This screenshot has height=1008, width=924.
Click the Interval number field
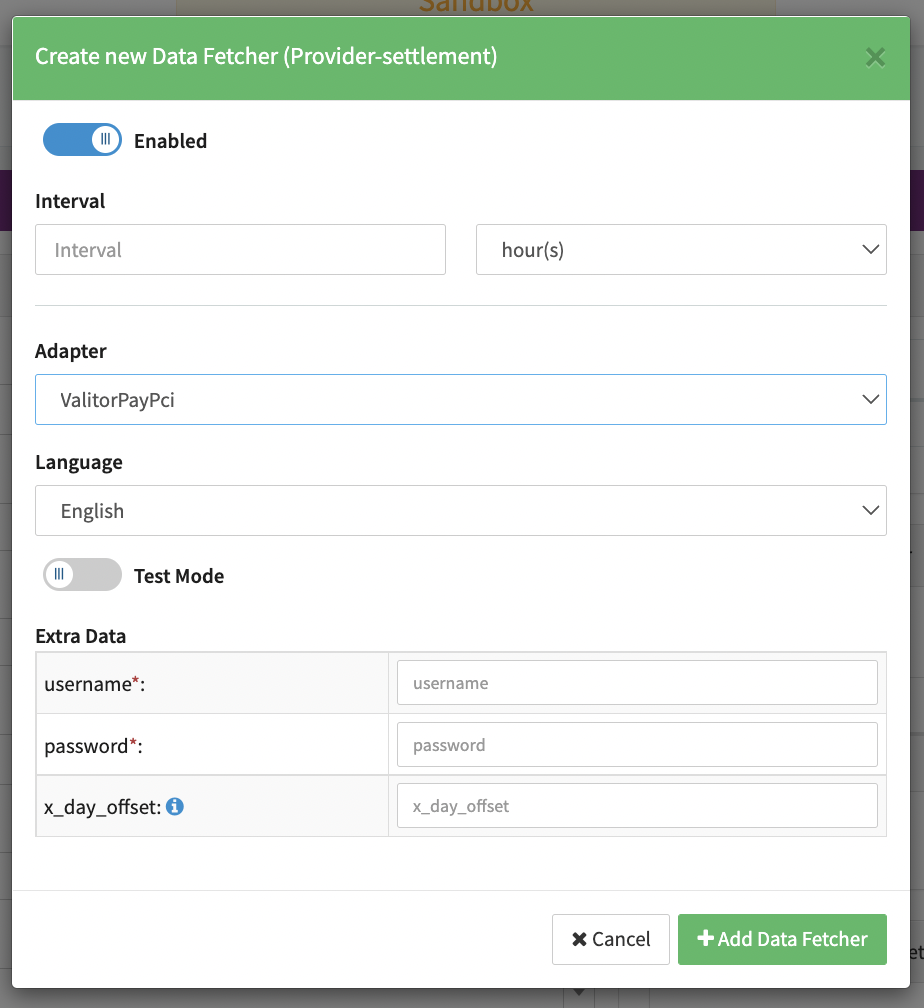click(240, 250)
